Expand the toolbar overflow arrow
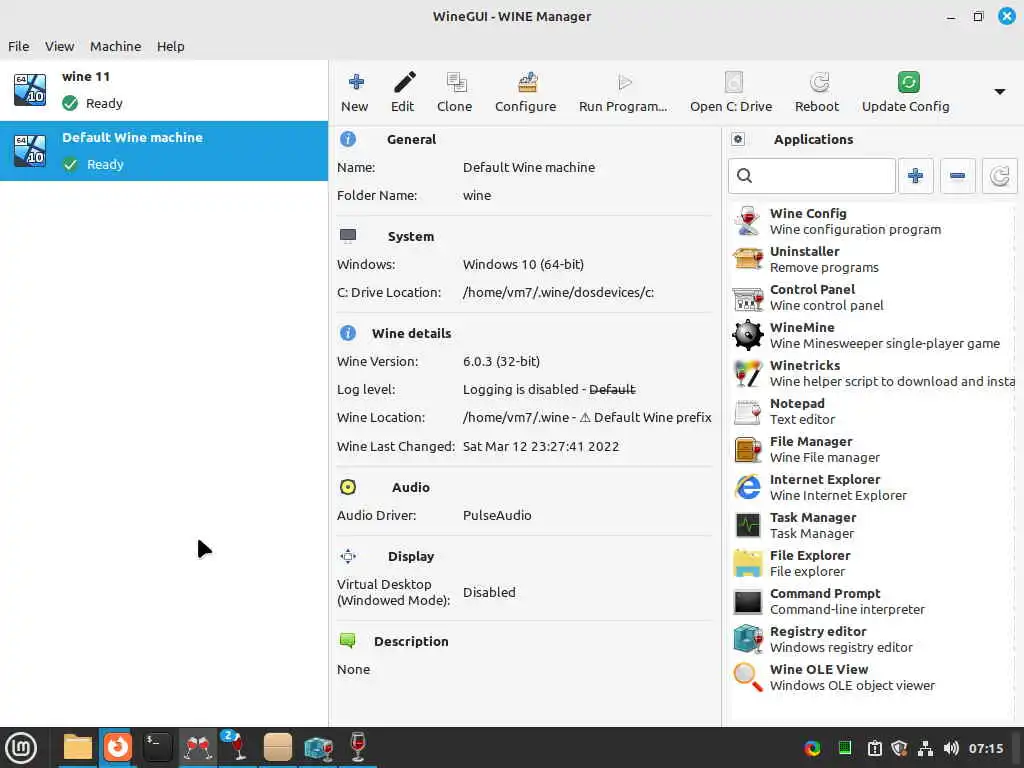This screenshot has height=768, width=1024. [x=999, y=92]
